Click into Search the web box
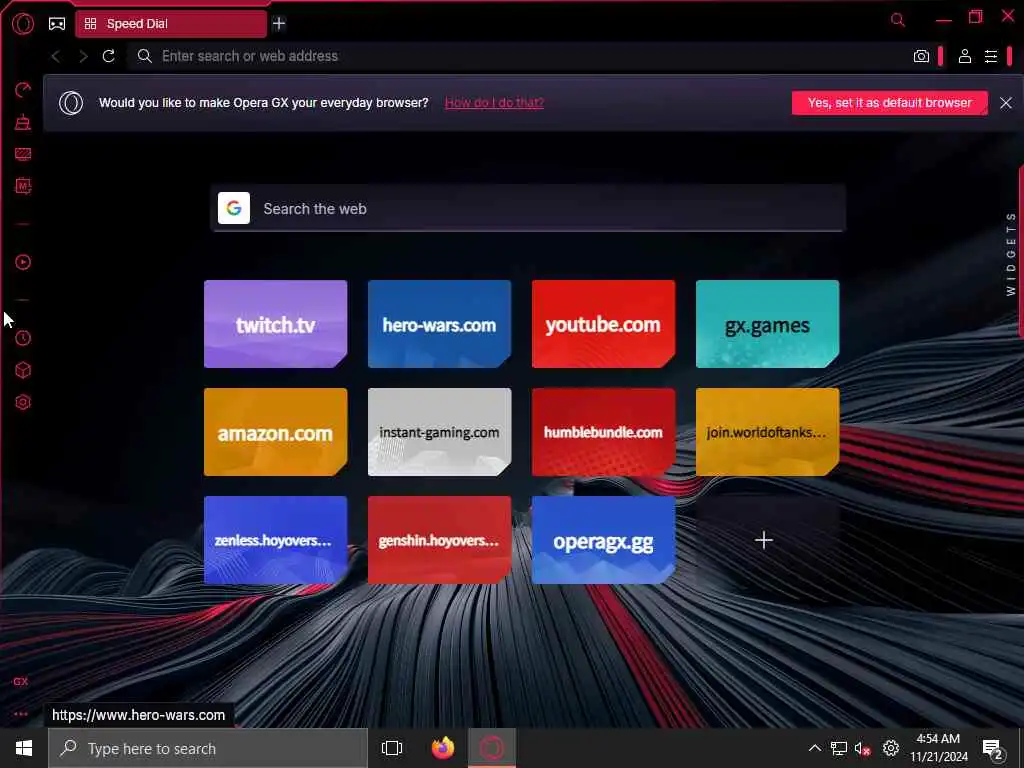The image size is (1024, 768). click(x=528, y=208)
